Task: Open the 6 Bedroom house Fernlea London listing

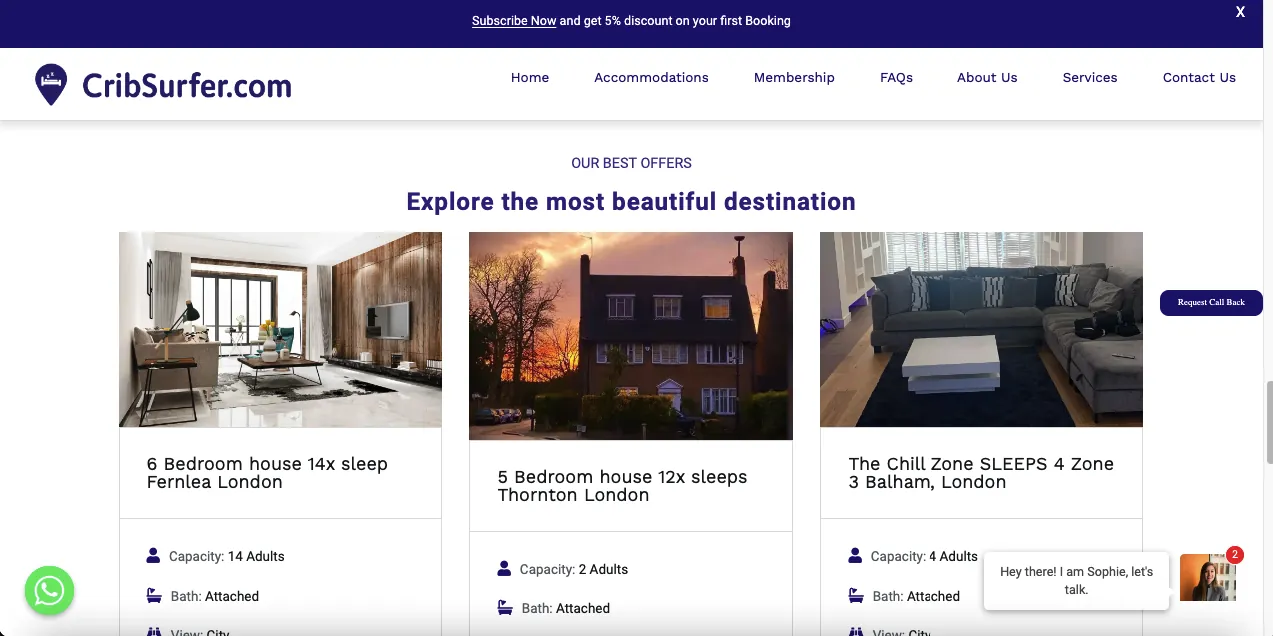Action: click(x=267, y=473)
